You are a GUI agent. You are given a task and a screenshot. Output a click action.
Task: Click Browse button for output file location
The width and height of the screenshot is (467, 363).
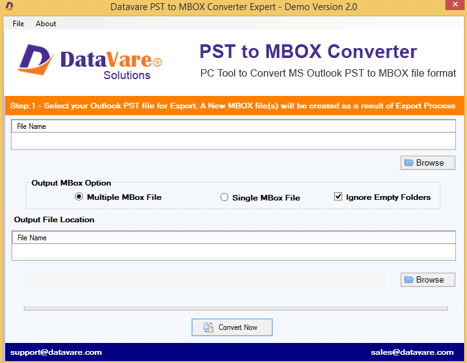pyautogui.click(x=428, y=280)
